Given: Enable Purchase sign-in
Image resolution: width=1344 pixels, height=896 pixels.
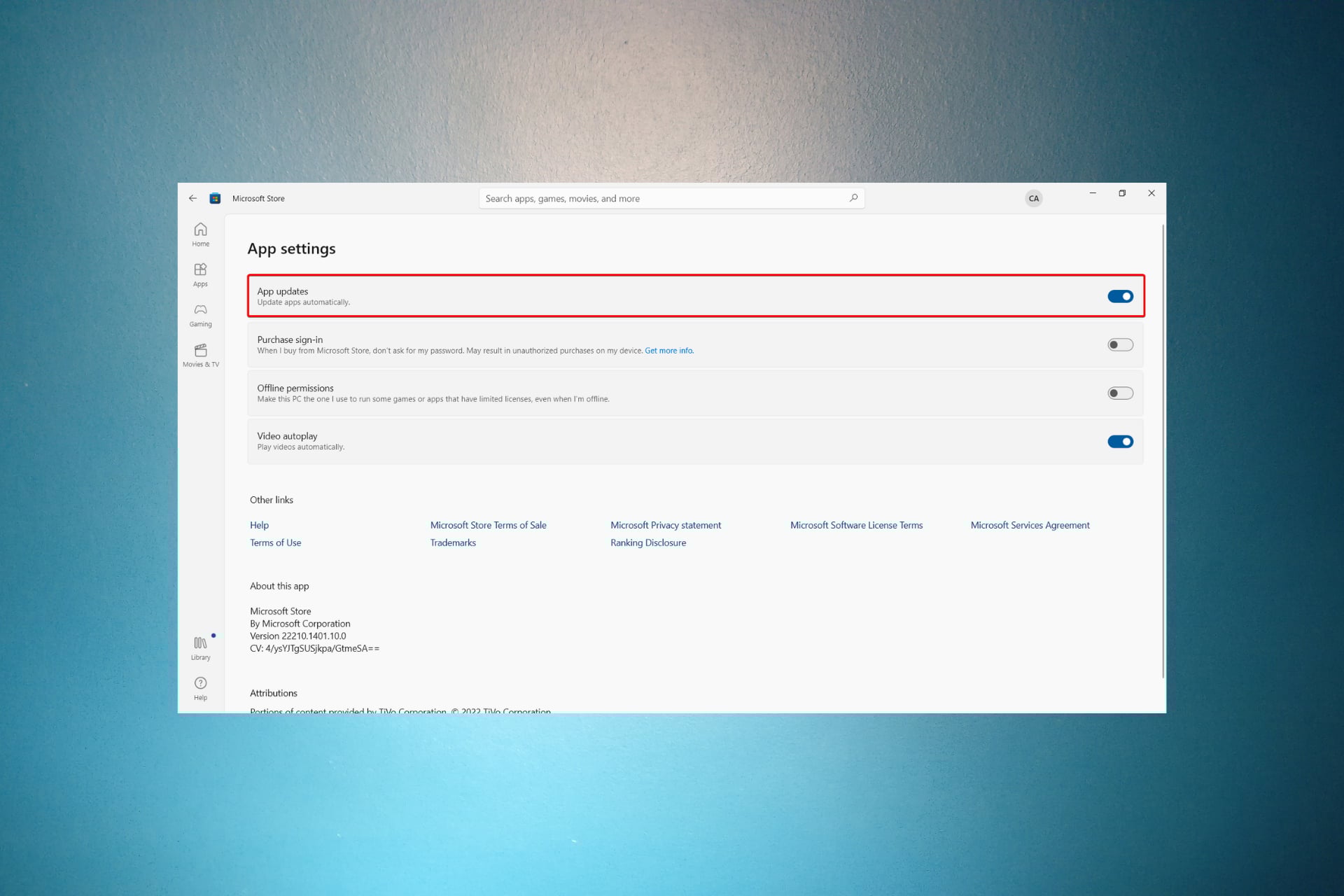Looking at the screenshot, I should tap(1120, 344).
